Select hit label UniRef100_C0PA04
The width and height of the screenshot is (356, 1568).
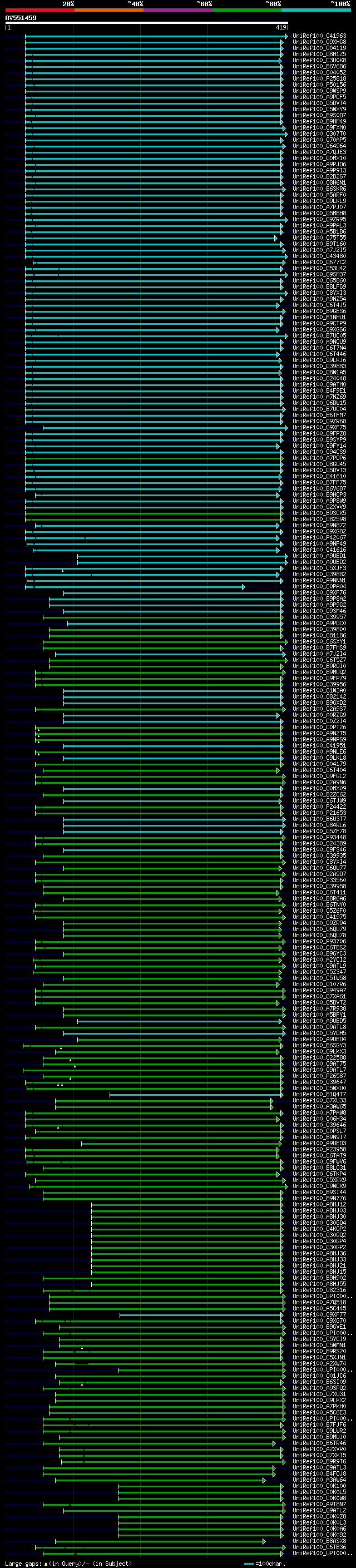(x=319, y=587)
